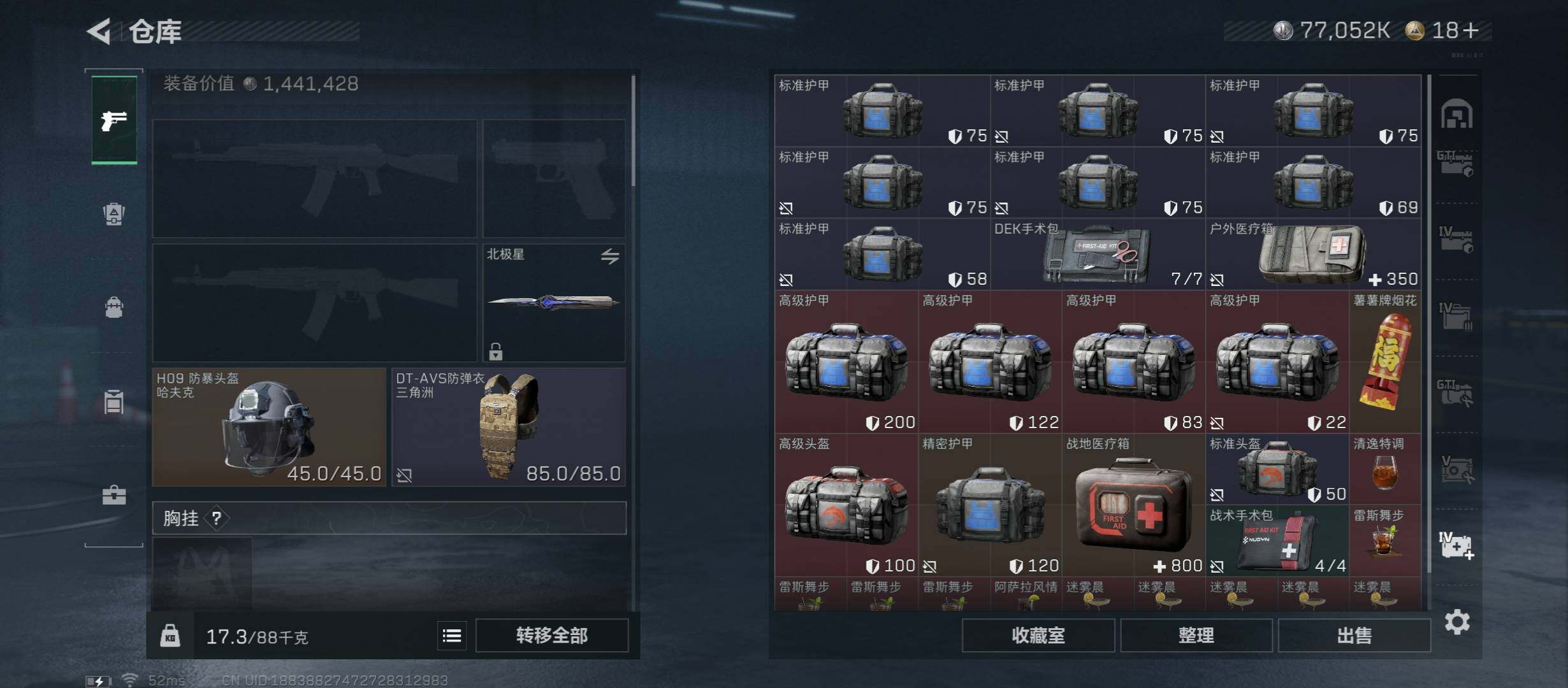Screen dimensions: 1568x688
Task: Open the storage settings gear icon
Action: 1457,622
